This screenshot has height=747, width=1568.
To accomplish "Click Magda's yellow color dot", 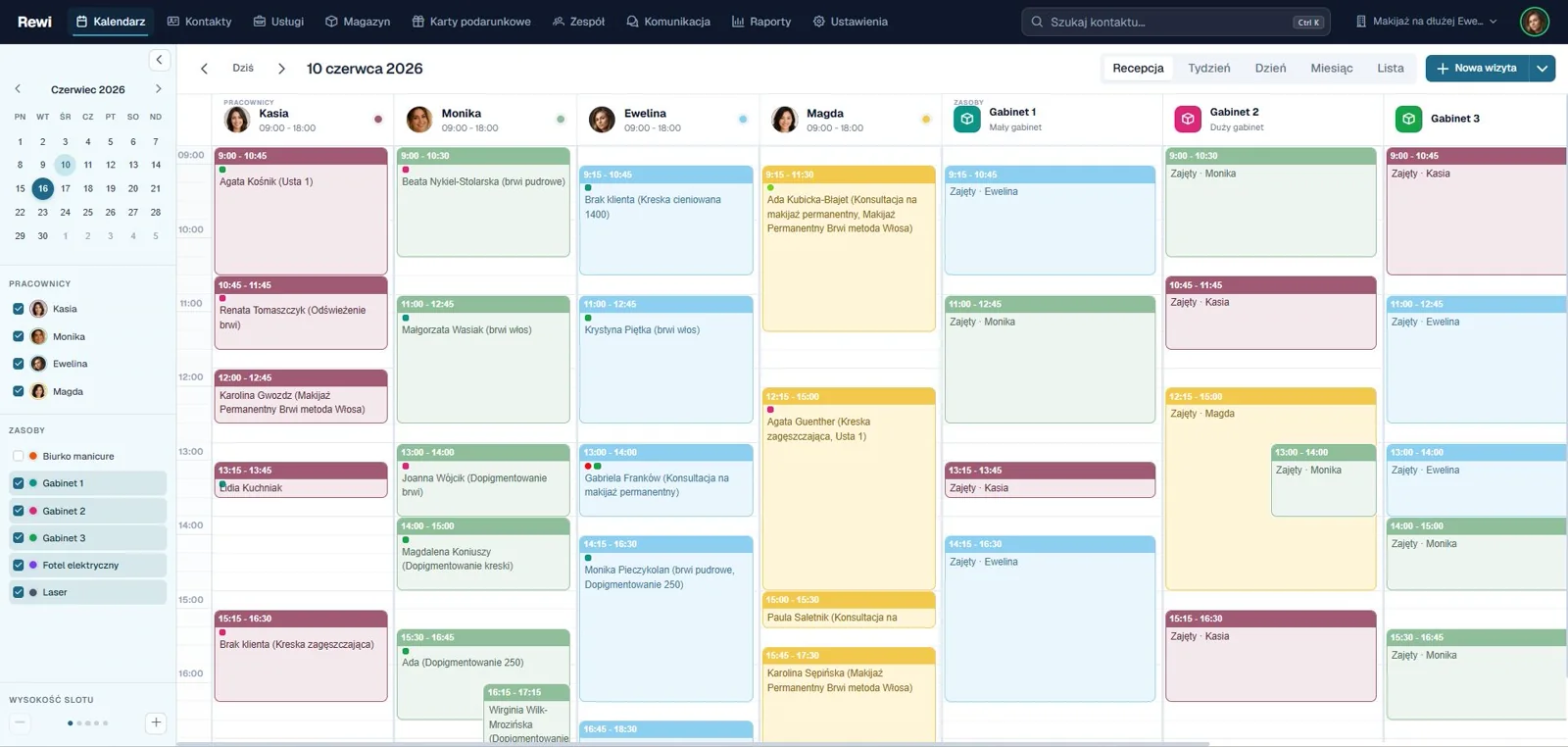I will tap(926, 120).
